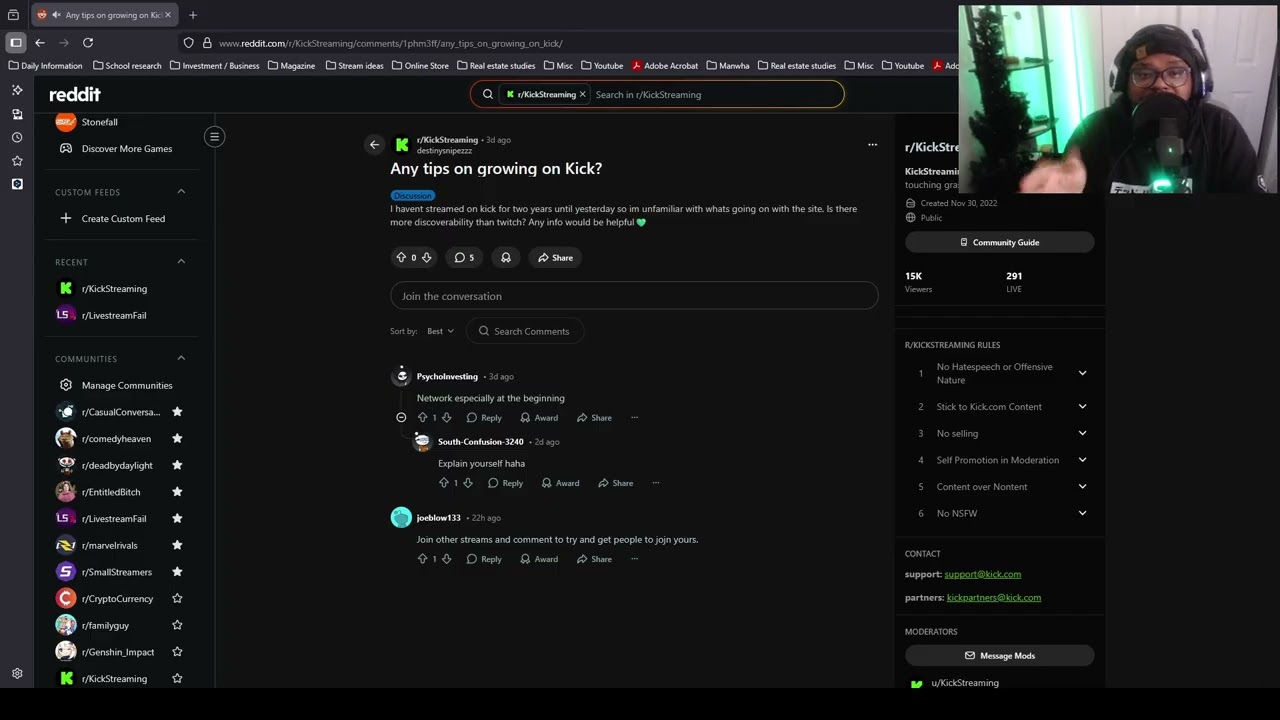Expand rule 2 Stick to Kick.com Content
Screen dimensions: 1280x720
tap(1082, 407)
